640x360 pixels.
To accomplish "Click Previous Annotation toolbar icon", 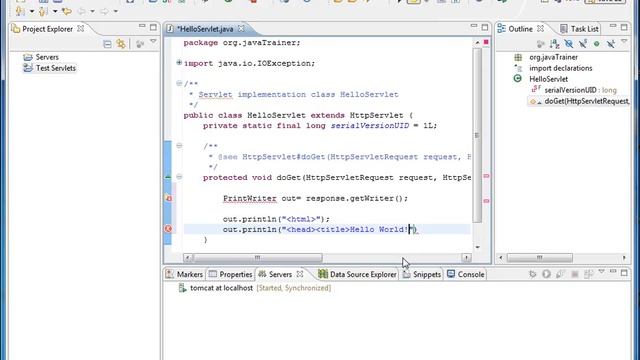I will [43, 11].
